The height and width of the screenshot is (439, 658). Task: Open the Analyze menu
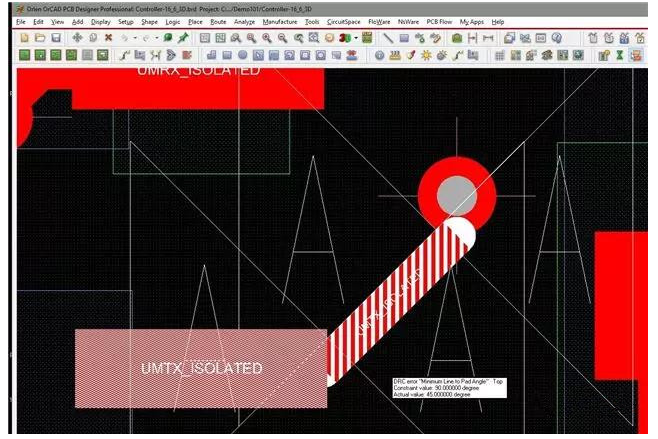coord(244,22)
